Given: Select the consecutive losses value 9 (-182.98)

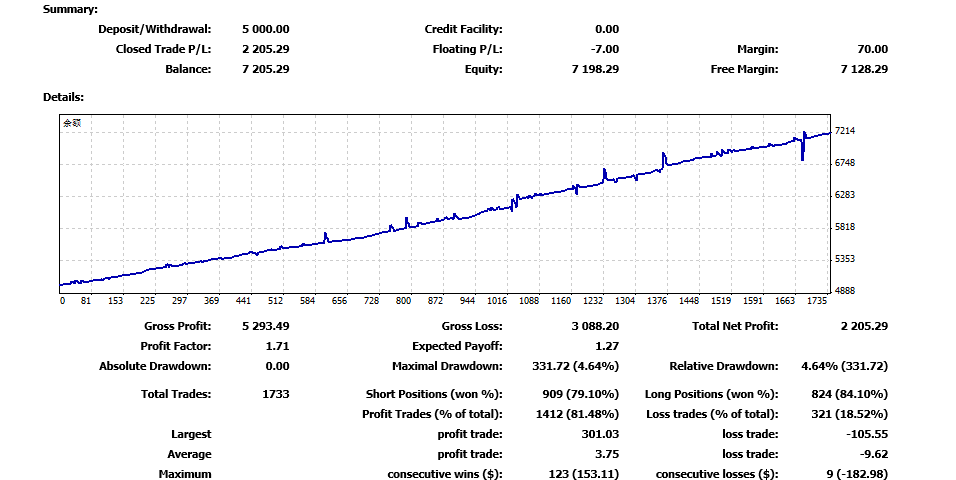Looking at the screenshot, I should tap(857, 475).
